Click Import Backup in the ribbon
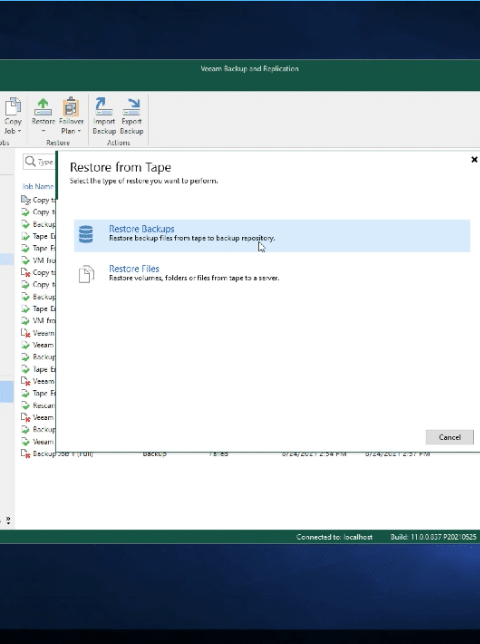 (x=104, y=116)
